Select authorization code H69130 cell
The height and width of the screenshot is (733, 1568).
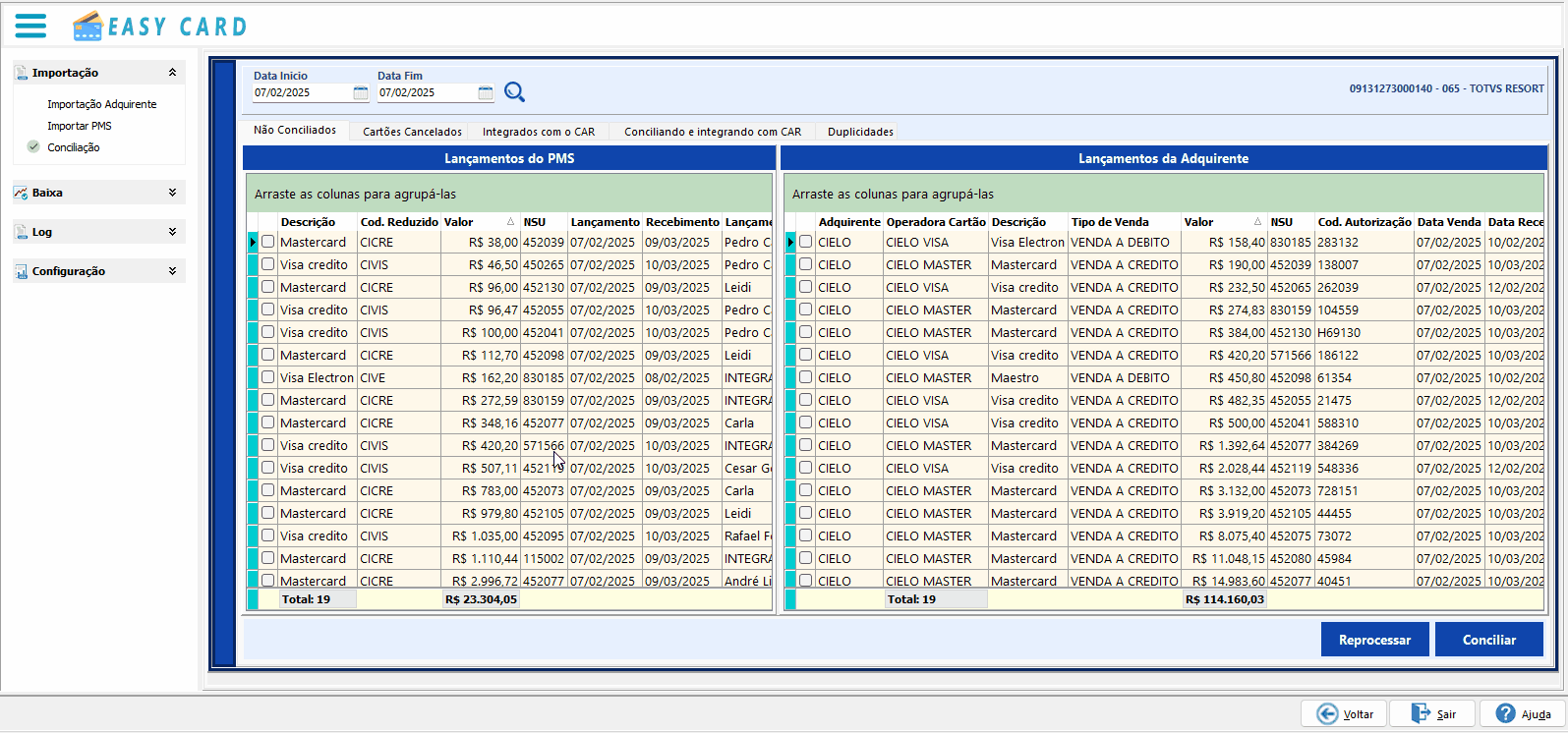[1365, 332]
